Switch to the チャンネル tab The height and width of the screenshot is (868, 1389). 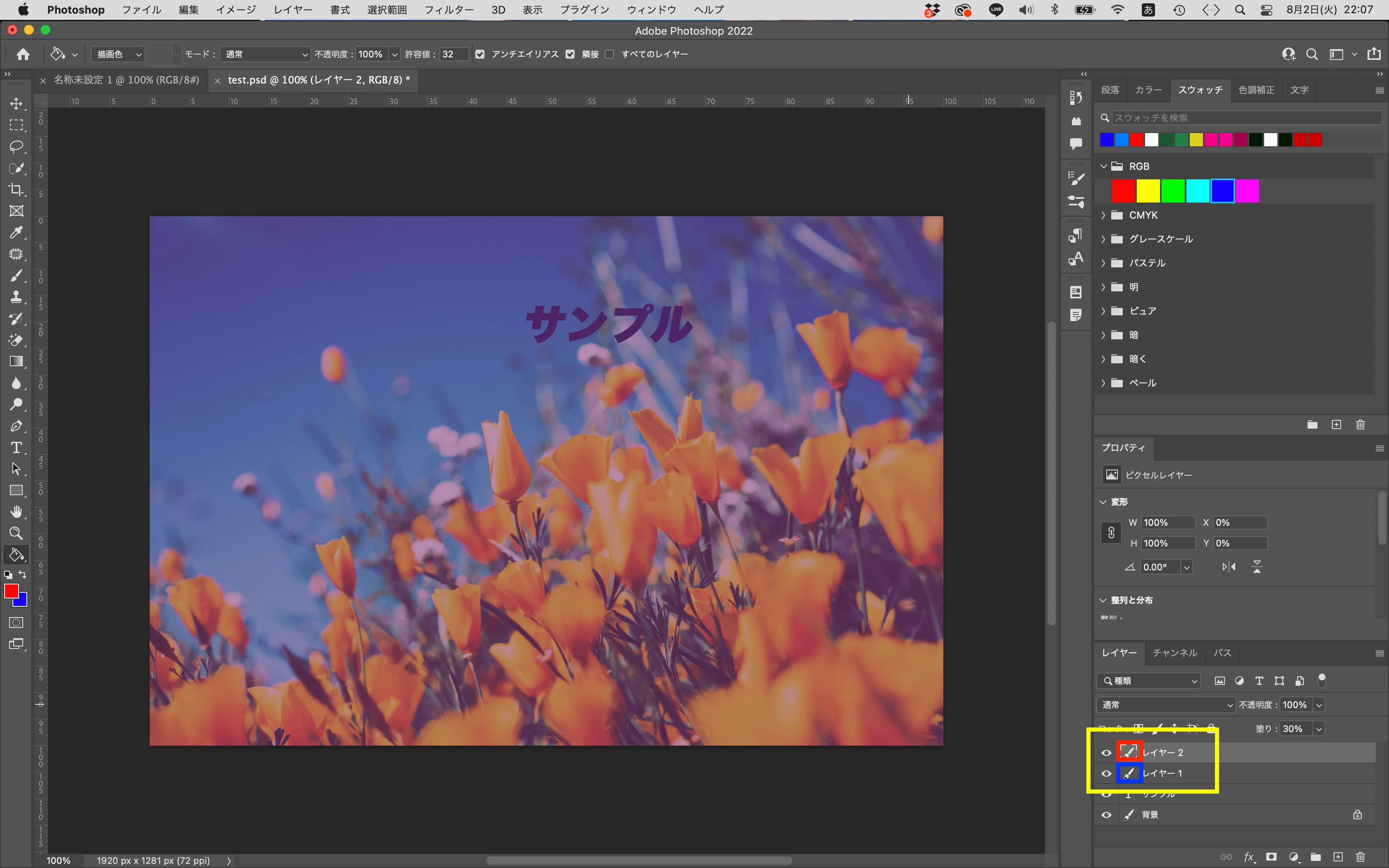[1174, 653]
